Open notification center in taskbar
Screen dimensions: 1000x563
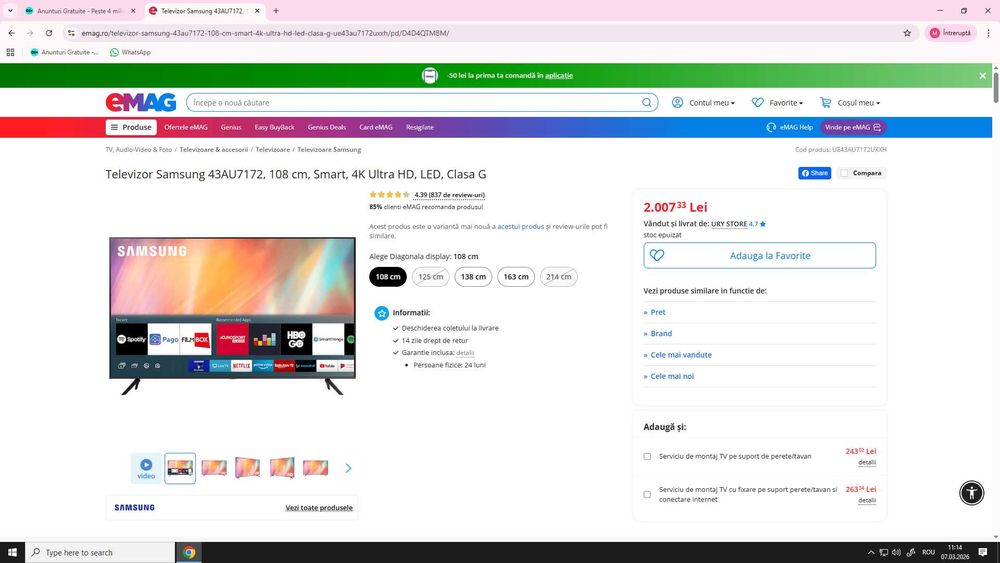(983, 552)
